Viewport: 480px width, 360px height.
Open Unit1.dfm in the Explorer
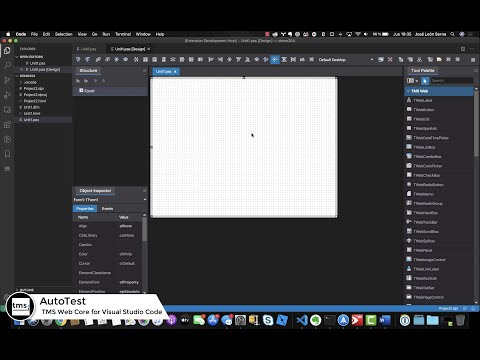pyautogui.click(x=32, y=107)
